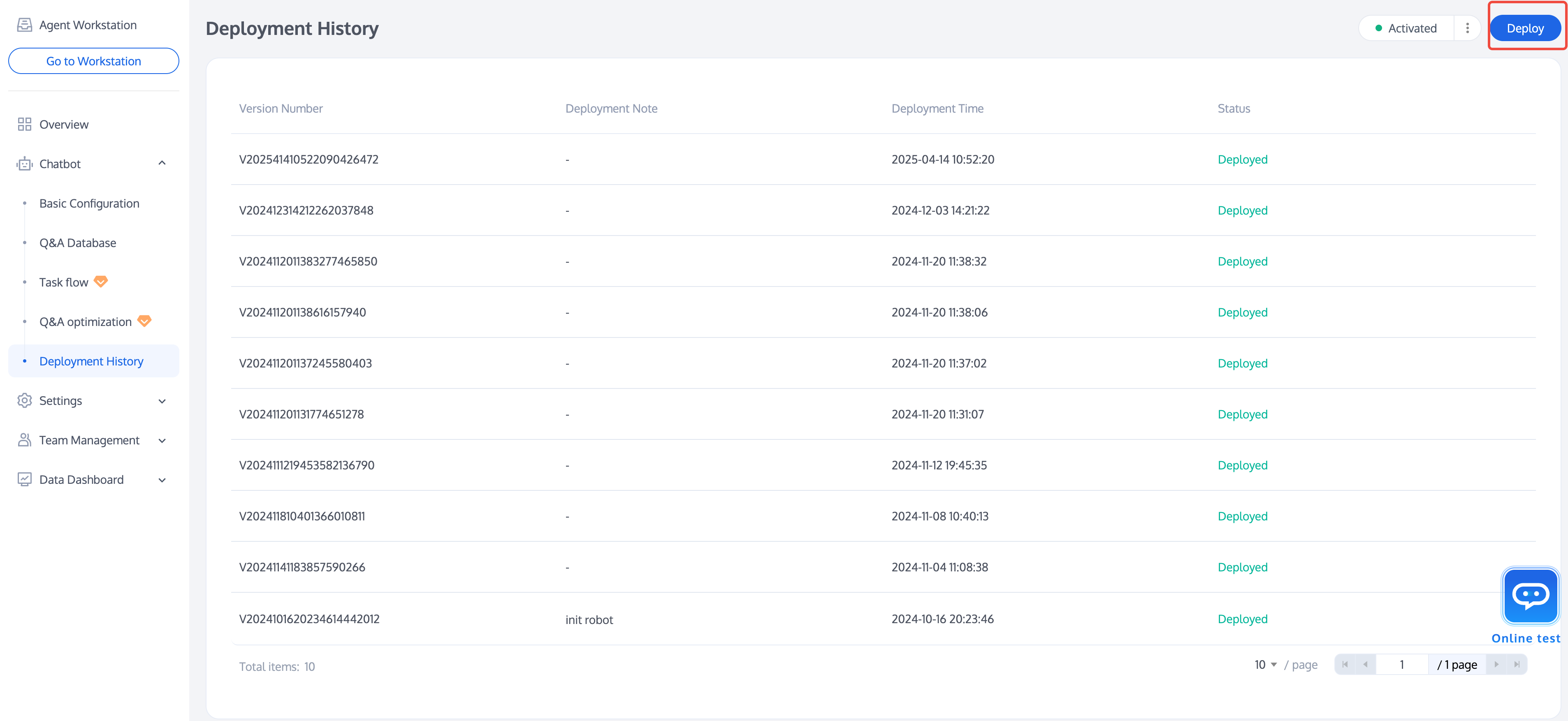Open the Q&A Database menu item
The image size is (1568, 721).
tap(78, 243)
